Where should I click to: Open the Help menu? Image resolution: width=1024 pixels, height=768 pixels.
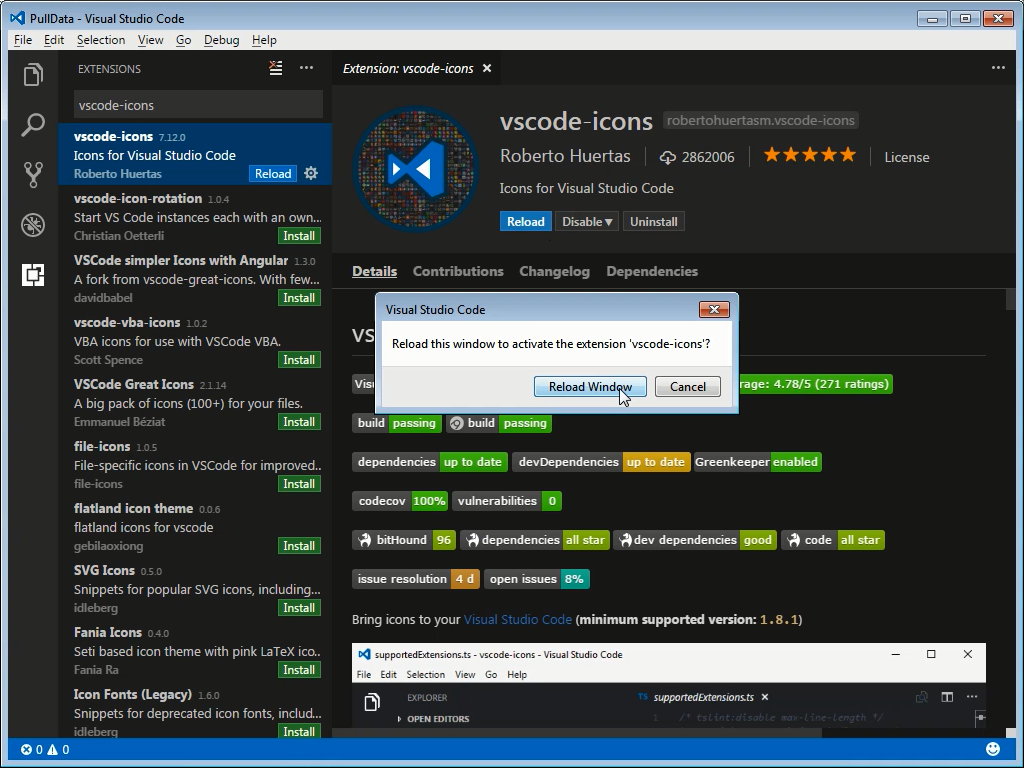pos(264,40)
